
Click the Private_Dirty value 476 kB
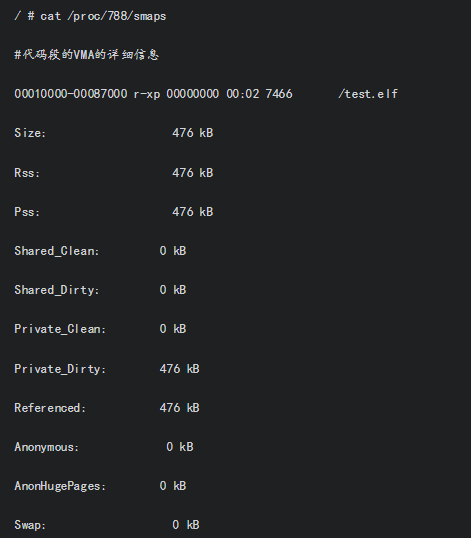point(179,369)
